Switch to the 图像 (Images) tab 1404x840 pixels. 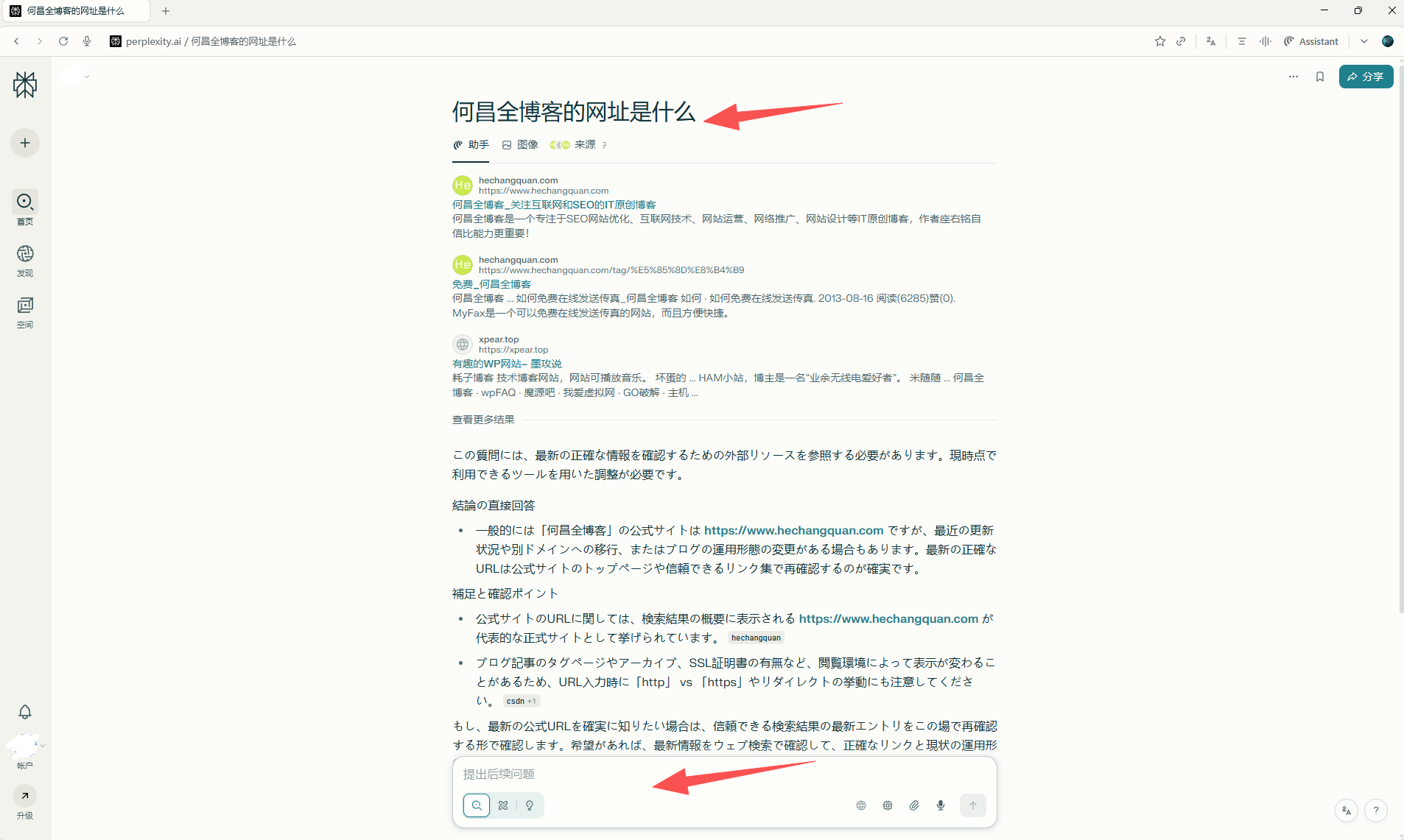520,145
